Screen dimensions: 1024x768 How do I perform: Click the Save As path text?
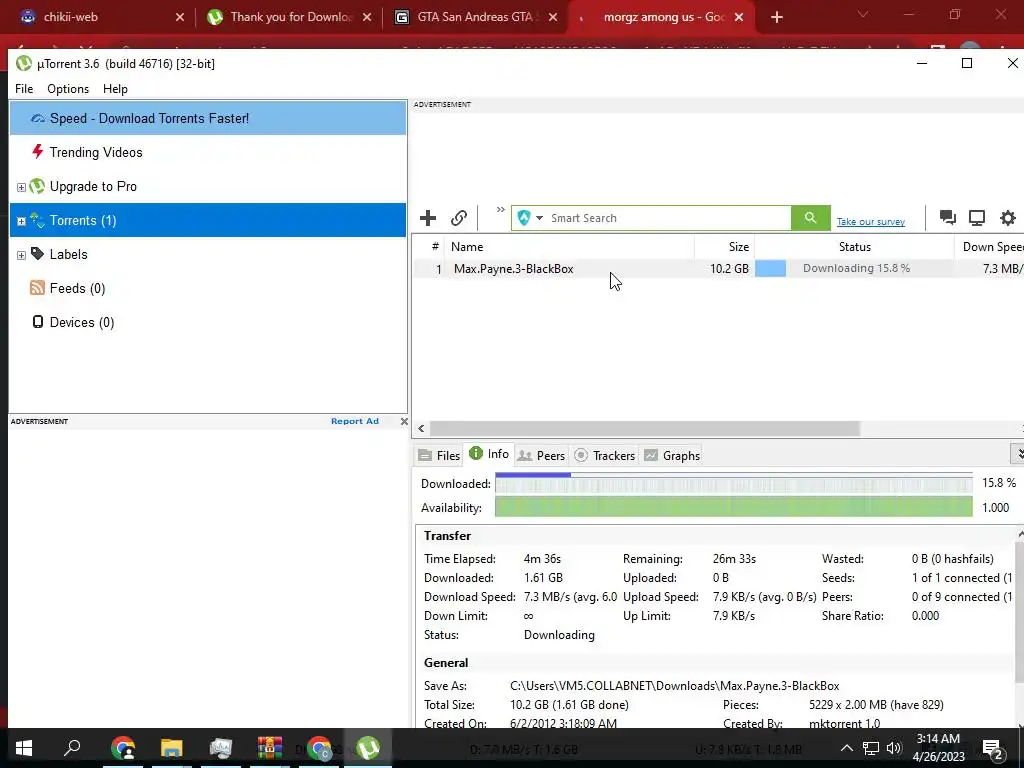point(675,686)
